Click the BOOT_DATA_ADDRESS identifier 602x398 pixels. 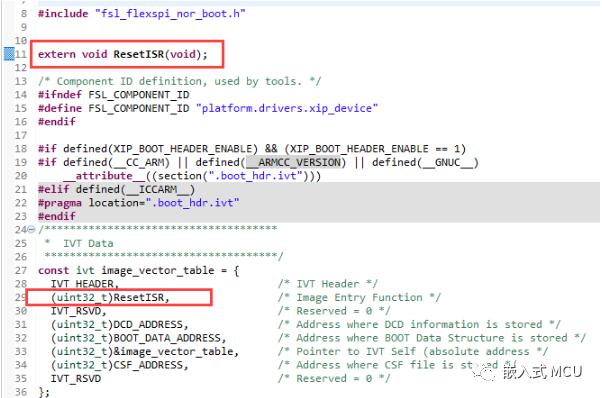click(x=167, y=338)
